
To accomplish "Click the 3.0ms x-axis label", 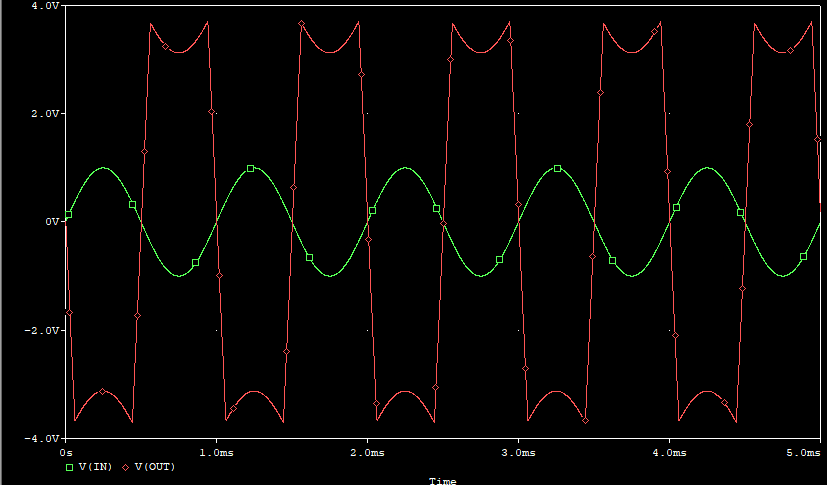I will click(518, 453).
